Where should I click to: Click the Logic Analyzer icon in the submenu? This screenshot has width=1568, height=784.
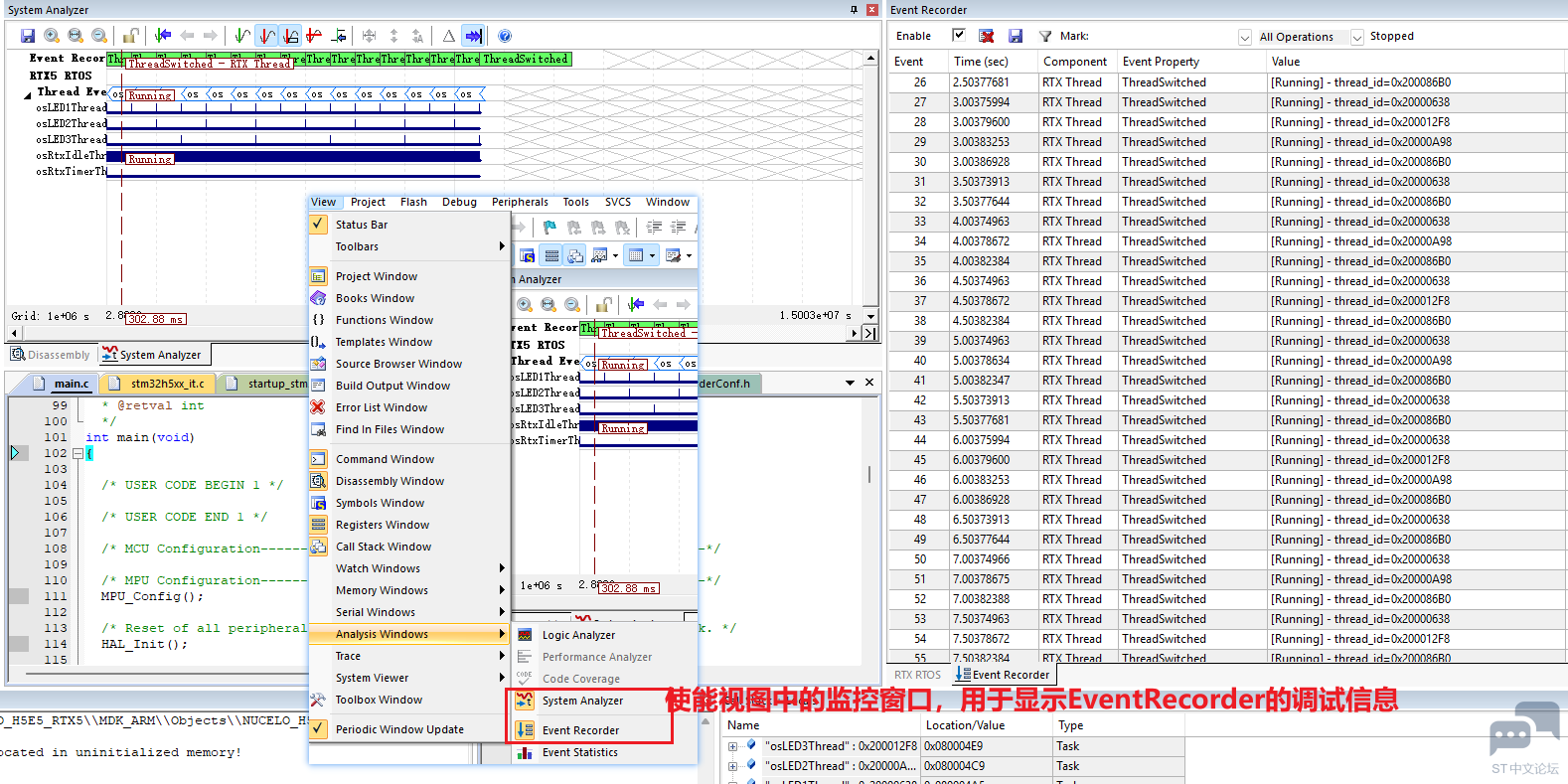525,635
